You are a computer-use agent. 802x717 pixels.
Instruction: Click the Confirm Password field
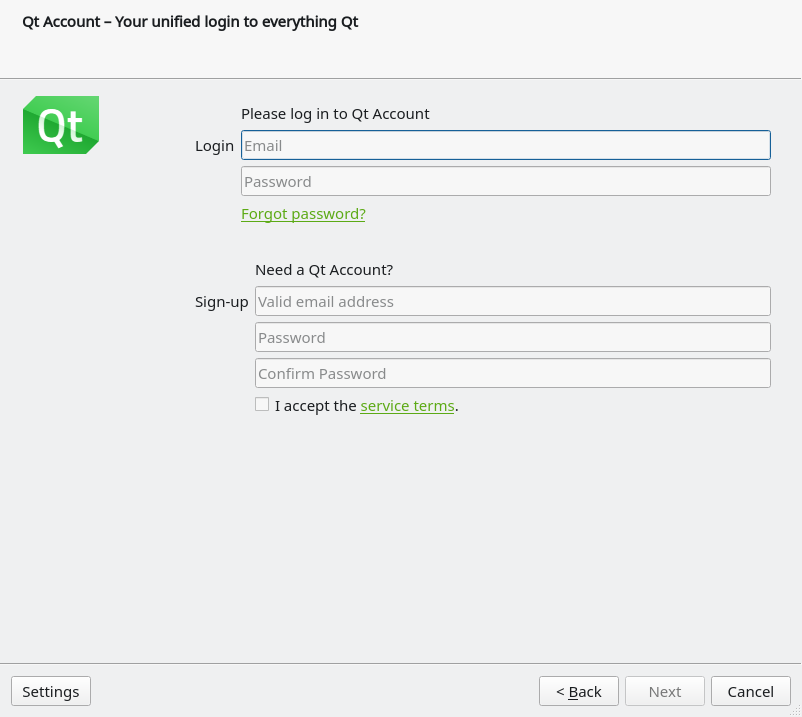[512, 372]
